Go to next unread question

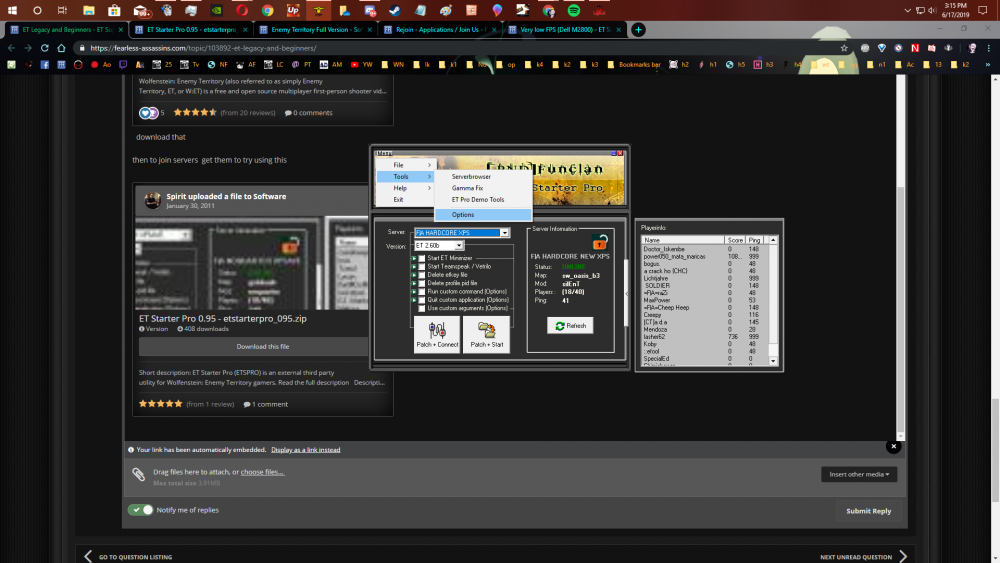864,557
